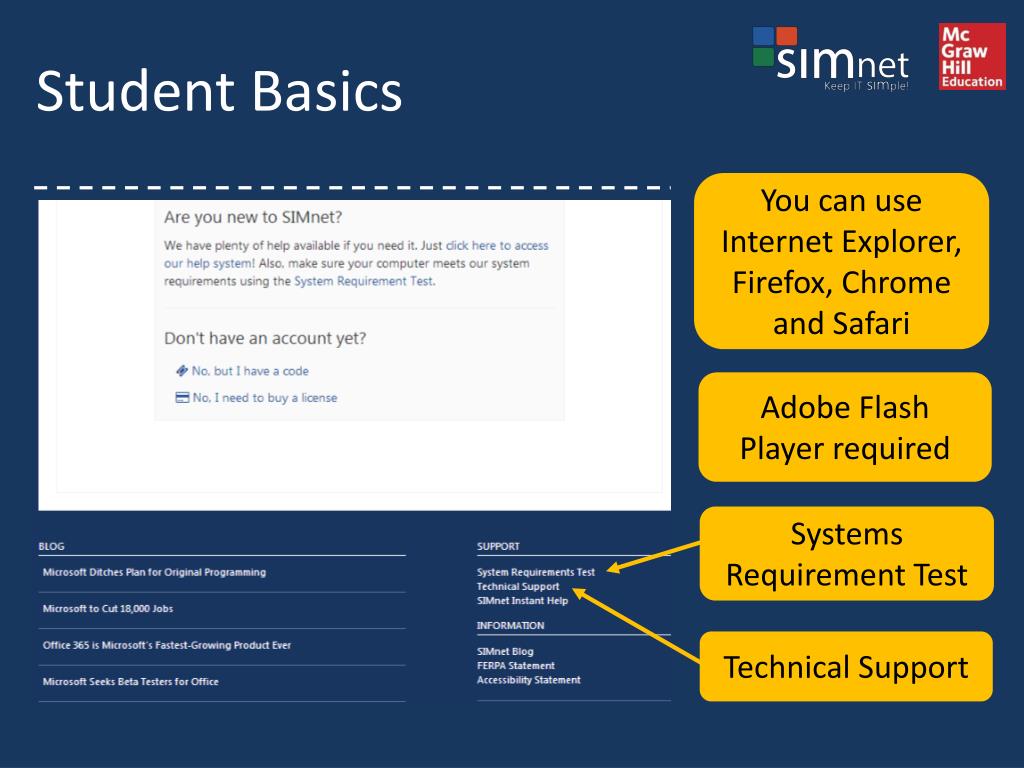Open 'Office 365 is Microsoft's Fastest-Growing Product Ever'
Image resolution: width=1024 pixels, height=768 pixels.
point(167,645)
